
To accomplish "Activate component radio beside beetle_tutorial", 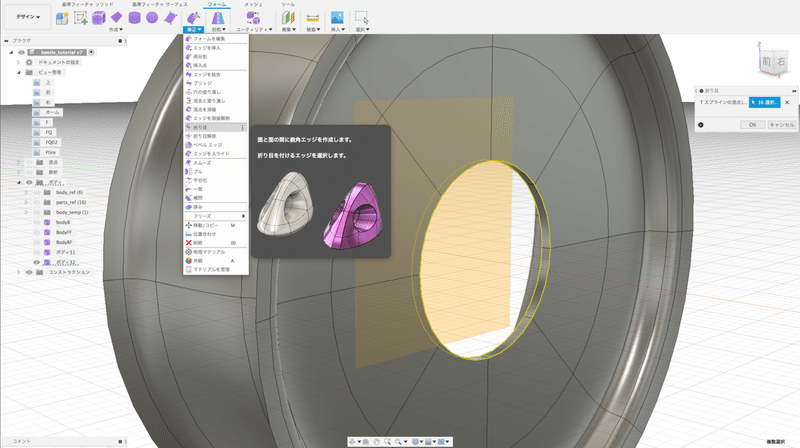I will pyautogui.click(x=91, y=52).
